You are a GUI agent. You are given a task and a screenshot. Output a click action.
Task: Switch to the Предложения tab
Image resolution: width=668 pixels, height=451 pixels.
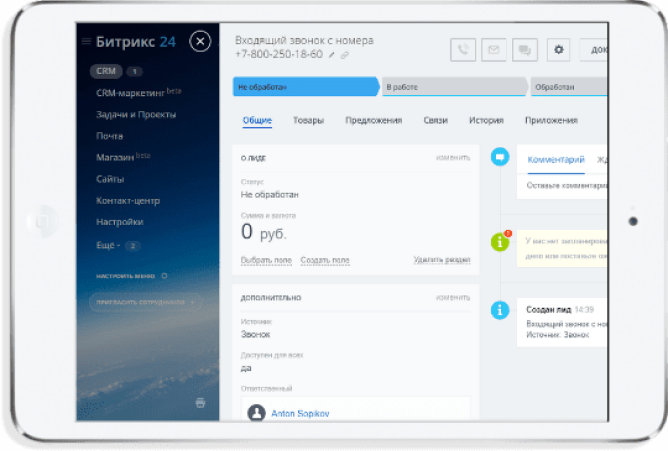click(x=374, y=121)
